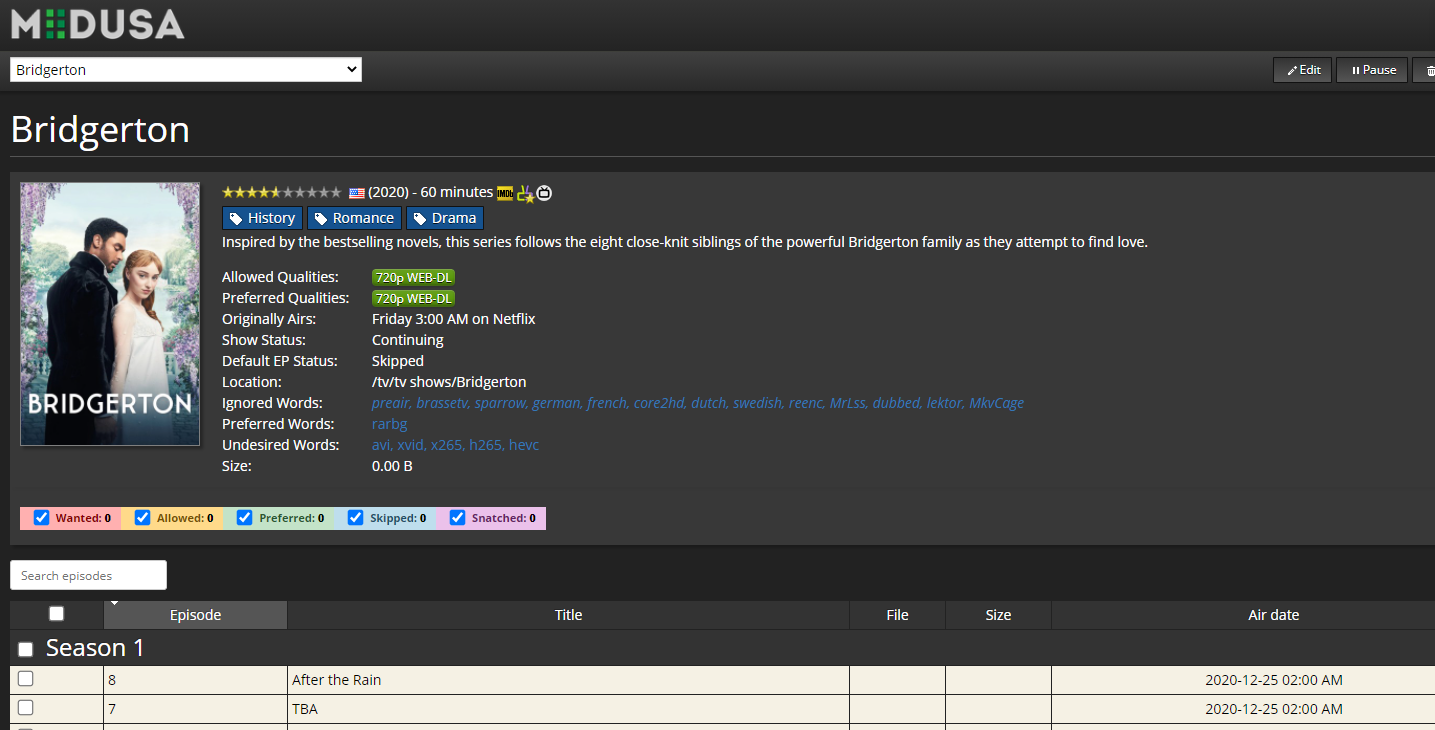Uncheck the Wanted status filter
Image resolution: width=1435 pixels, height=730 pixels.
click(x=41, y=517)
